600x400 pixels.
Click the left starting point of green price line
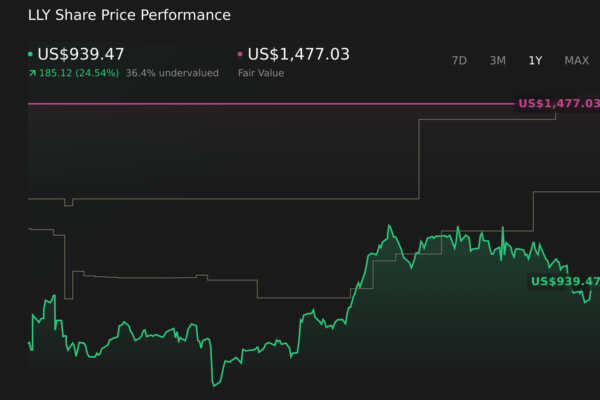pos(29,344)
